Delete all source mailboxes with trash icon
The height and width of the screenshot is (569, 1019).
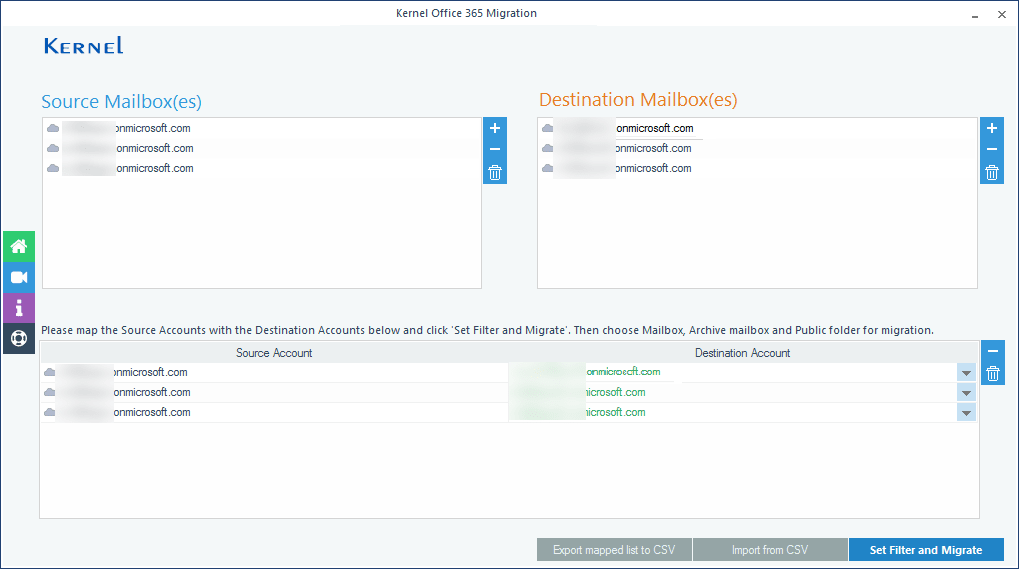coord(495,173)
